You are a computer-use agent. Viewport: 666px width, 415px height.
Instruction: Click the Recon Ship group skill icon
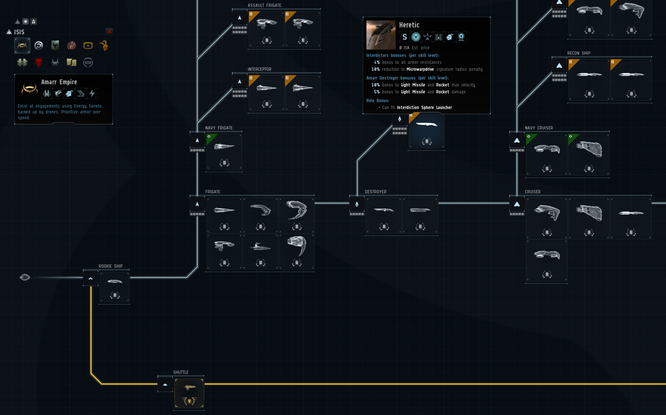[x=559, y=68]
